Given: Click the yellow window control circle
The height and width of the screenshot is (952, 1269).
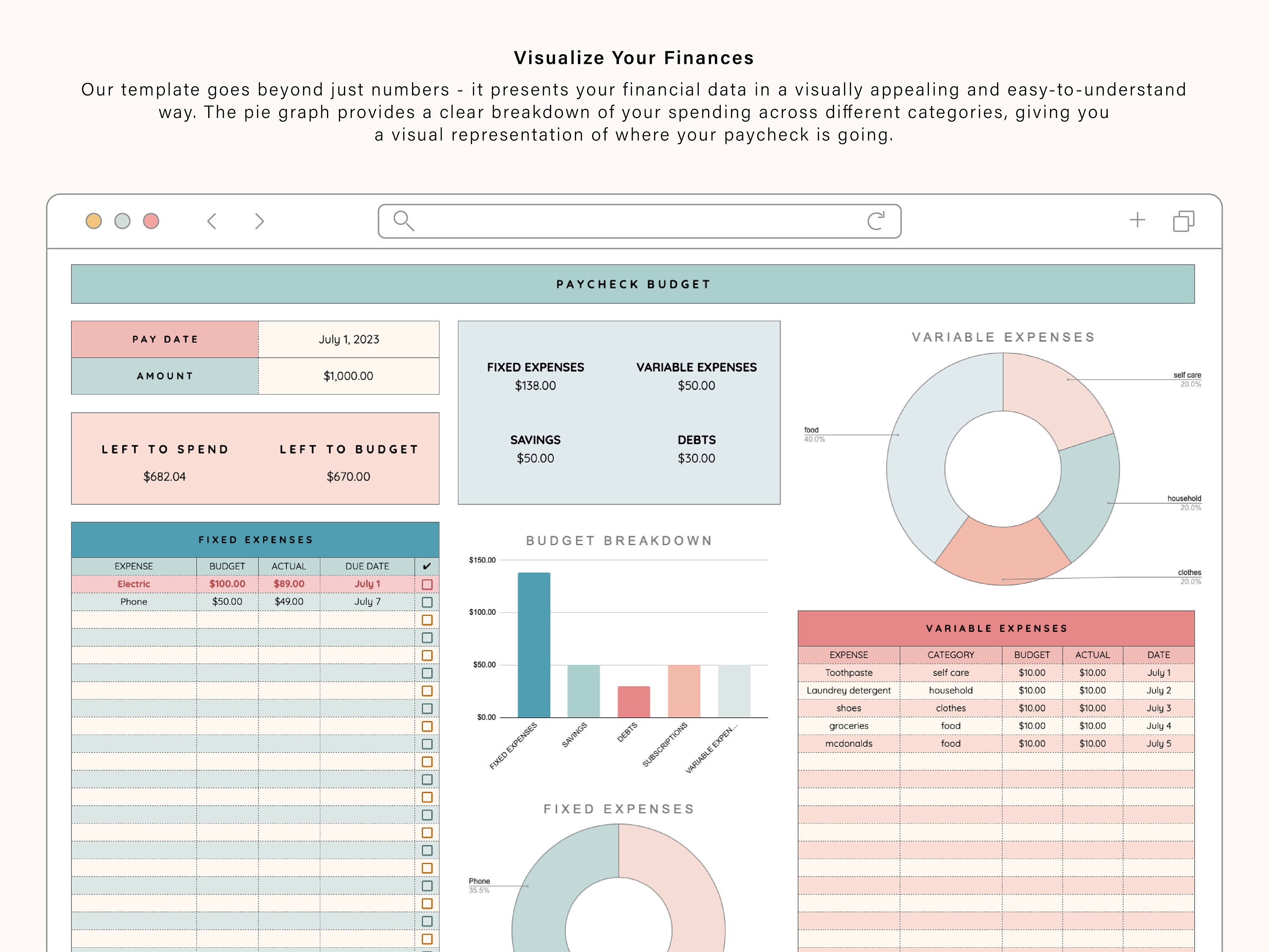Looking at the screenshot, I should [x=93, y=221].
